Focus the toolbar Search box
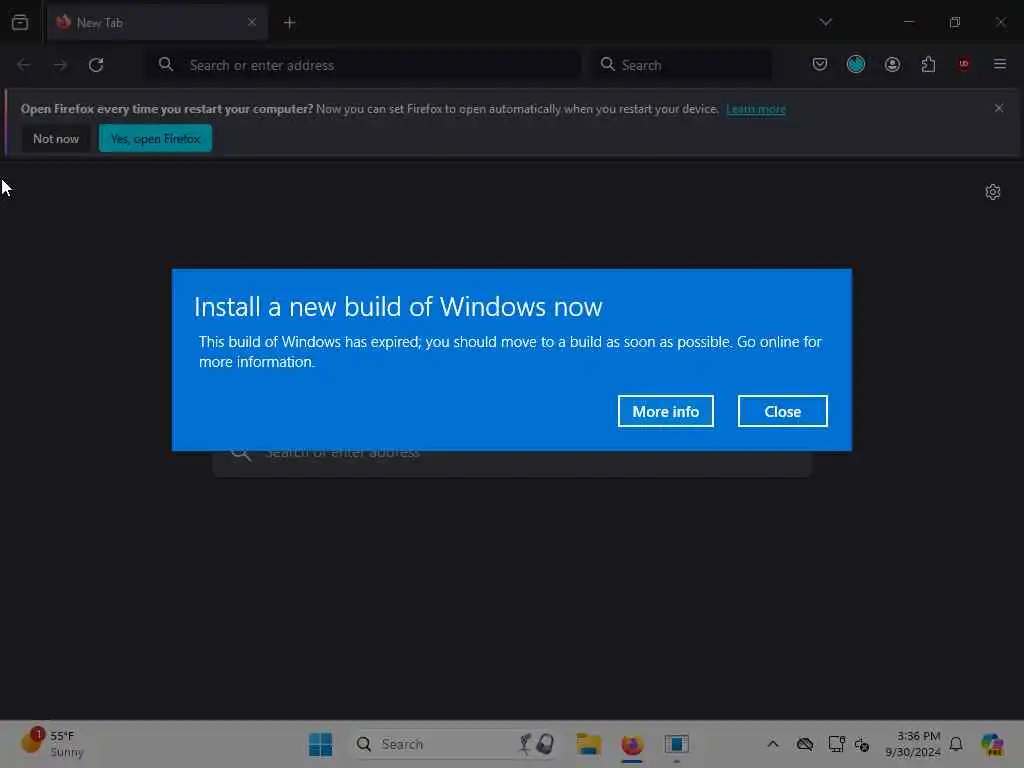Image resolution: width=1024 pixels, height=768 pixels. point(681,65)
